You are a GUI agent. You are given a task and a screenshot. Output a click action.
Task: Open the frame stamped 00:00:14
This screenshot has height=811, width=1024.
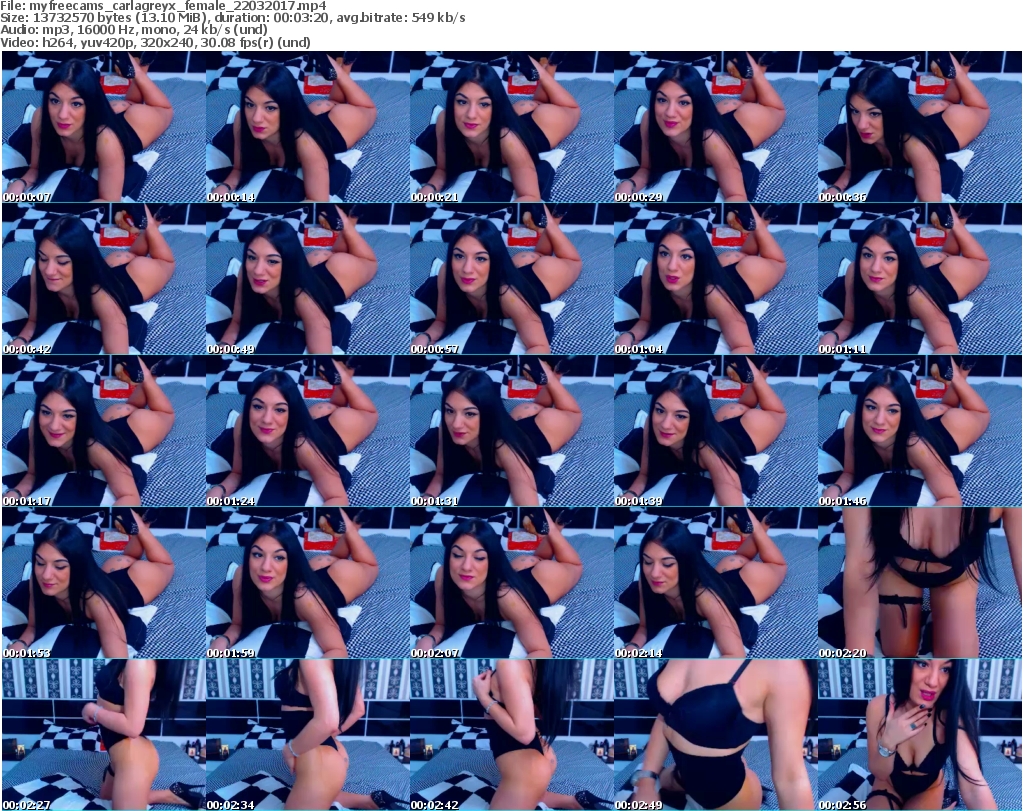308,127
